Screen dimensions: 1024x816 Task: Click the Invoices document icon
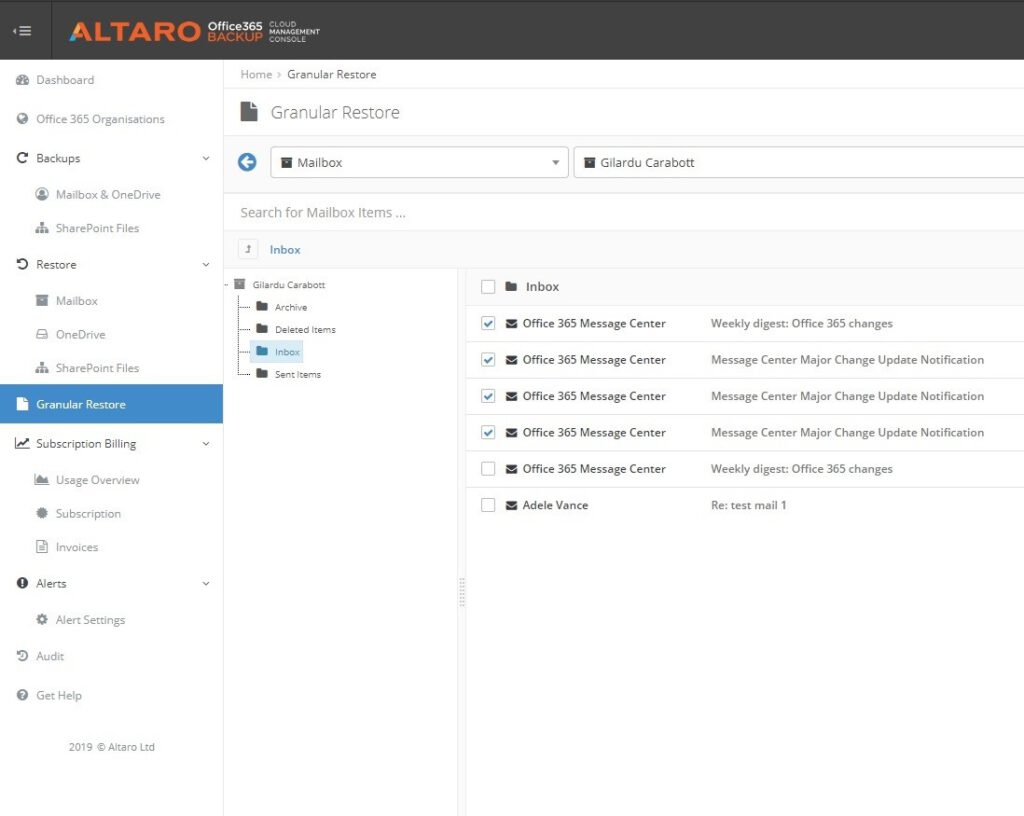pos(42,547)
